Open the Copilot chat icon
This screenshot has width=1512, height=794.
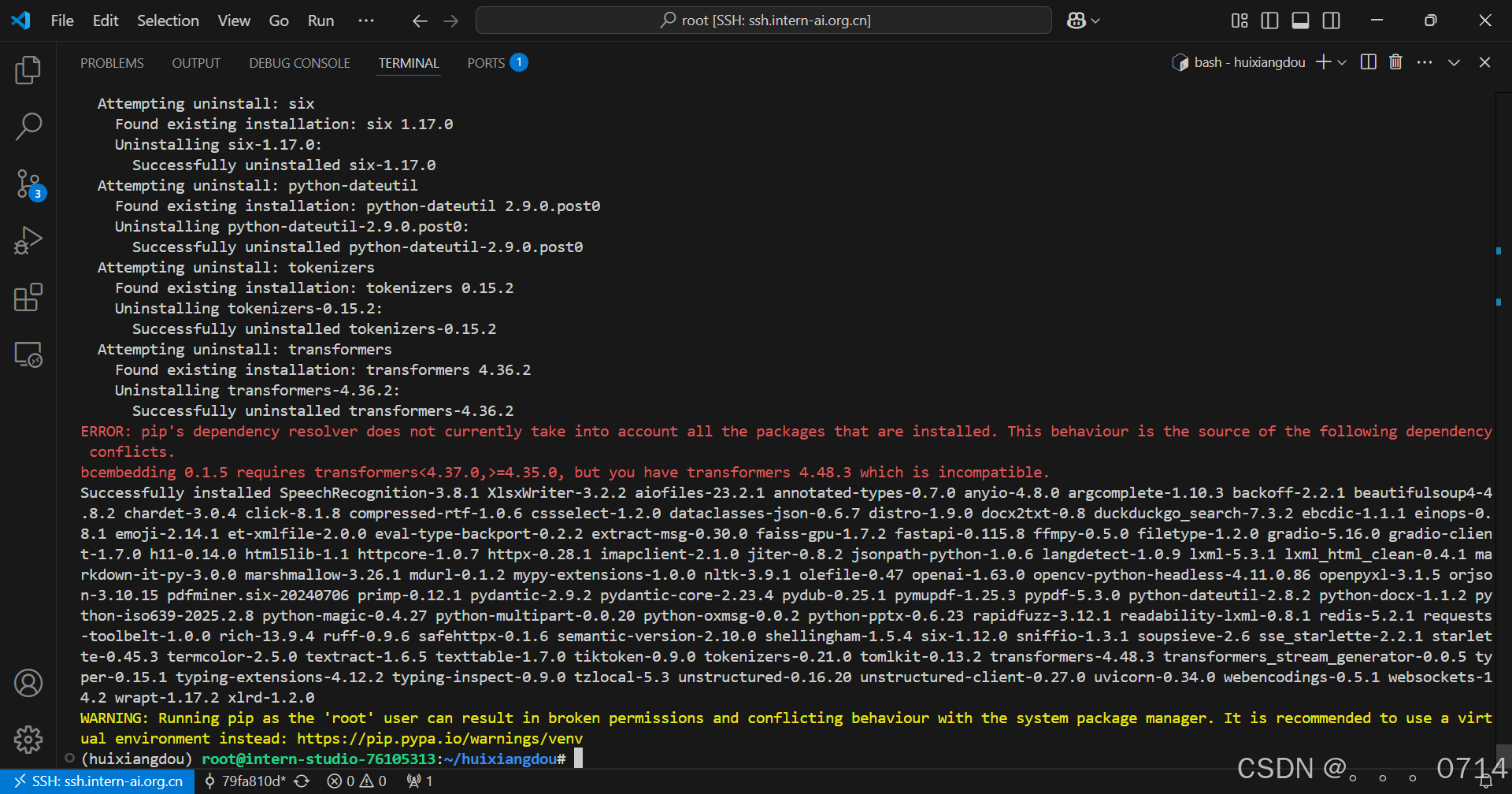pos(1077,20)
